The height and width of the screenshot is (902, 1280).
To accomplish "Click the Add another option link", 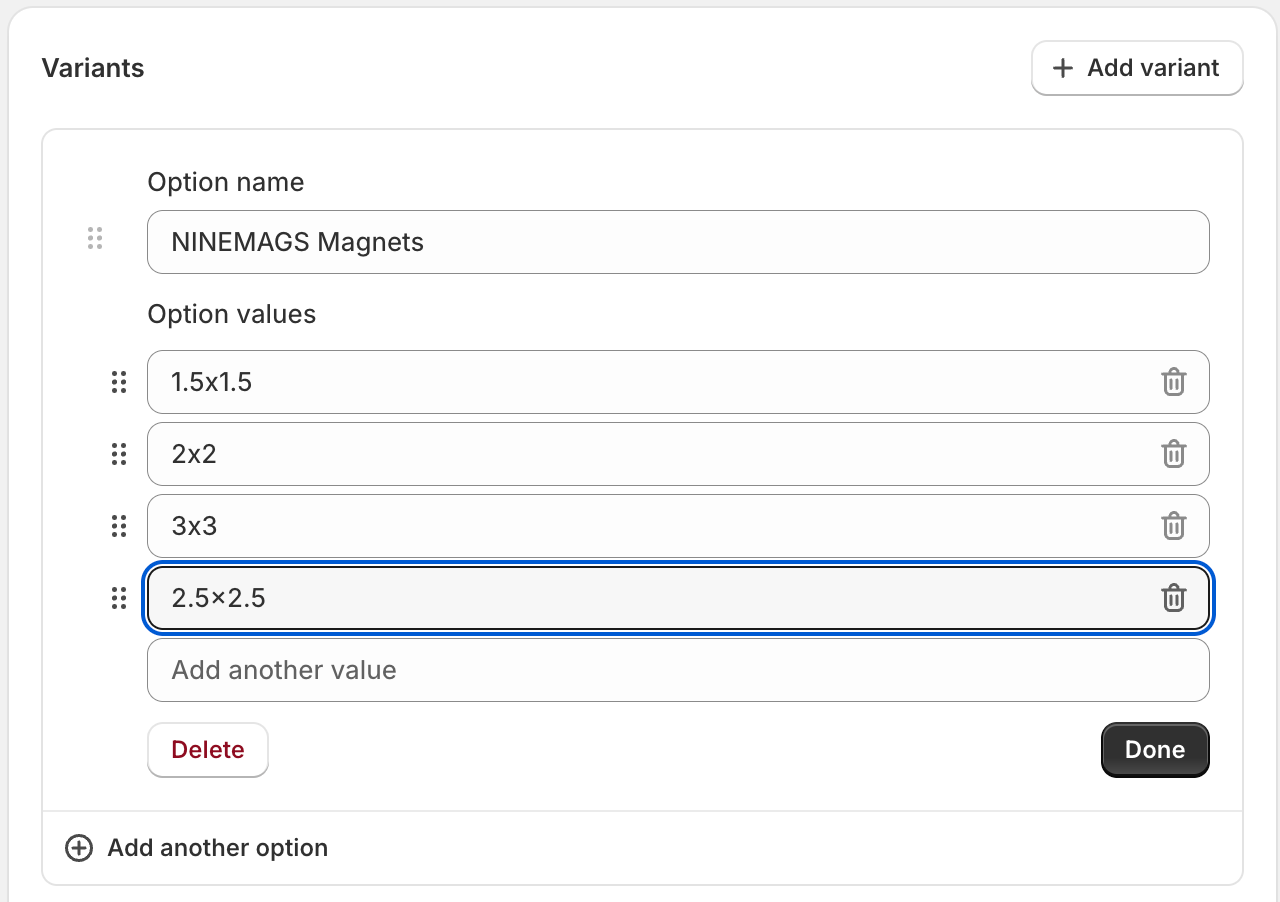I will click(x=217, y=848).
